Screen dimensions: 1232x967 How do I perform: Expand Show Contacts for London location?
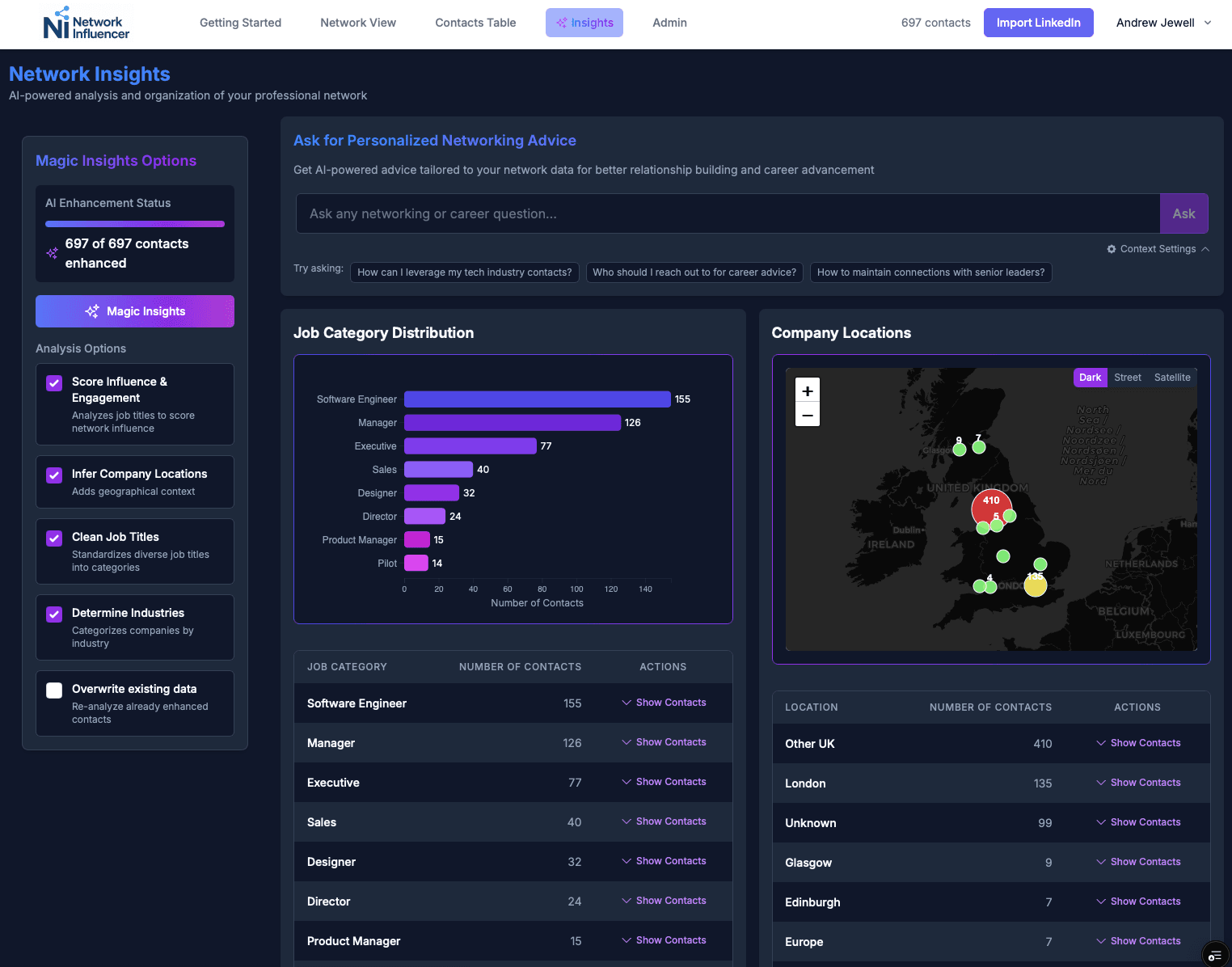(1138, 783)
